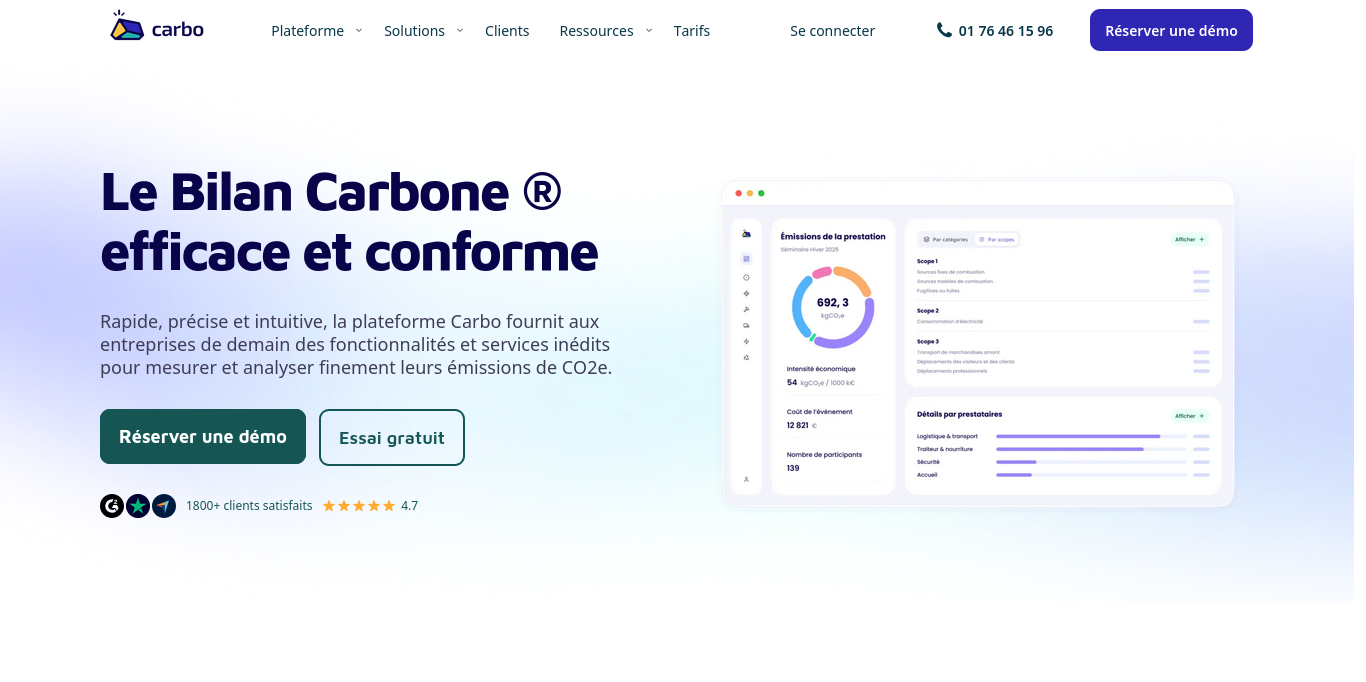Viewport: 1366px width, 682px height.
Task: Click the green Réserver une démo button
Action: (203, 436)
